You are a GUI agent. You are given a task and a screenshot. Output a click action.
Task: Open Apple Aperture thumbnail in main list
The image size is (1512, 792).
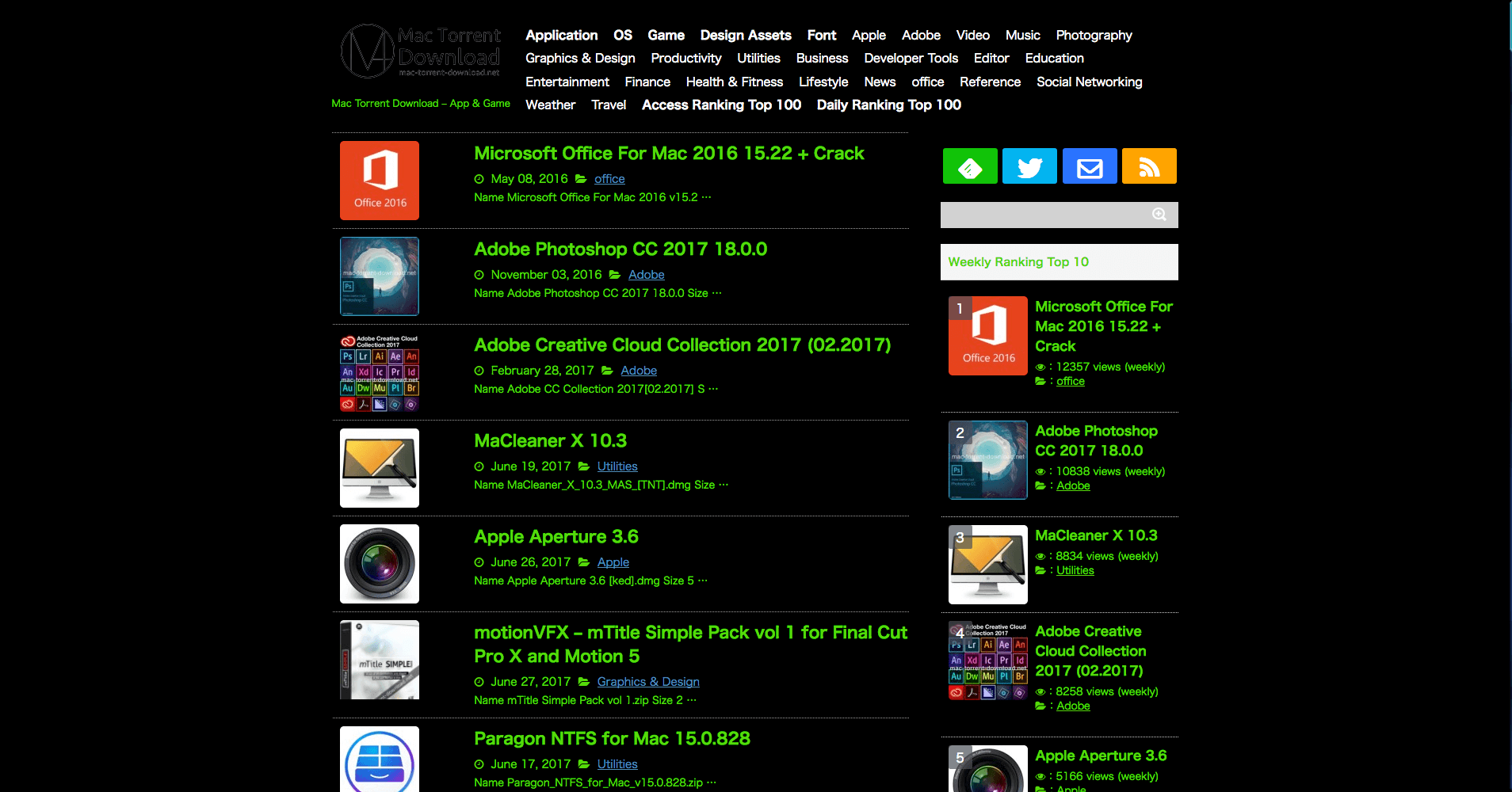tap(380, 564)
